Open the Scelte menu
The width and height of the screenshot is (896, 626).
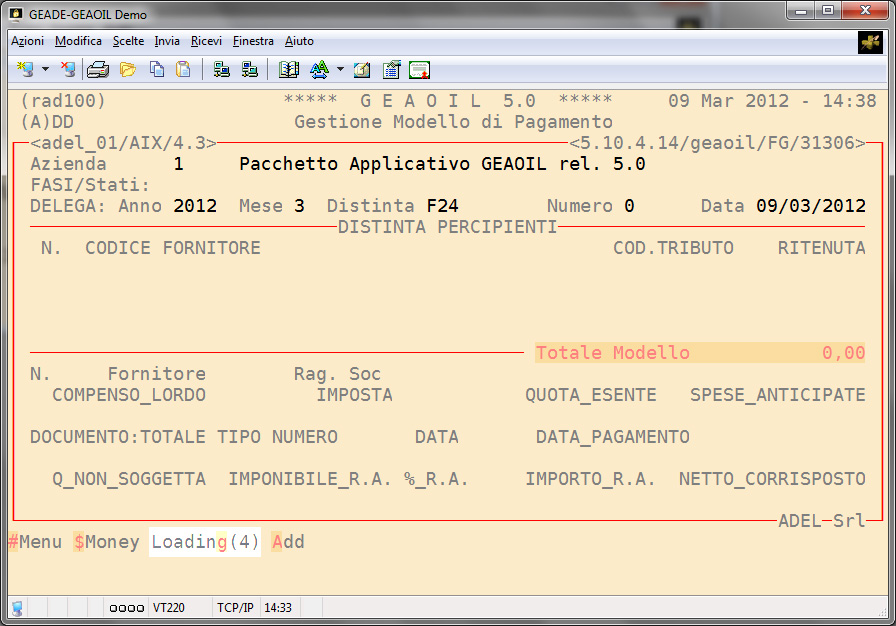pos(128,41)
